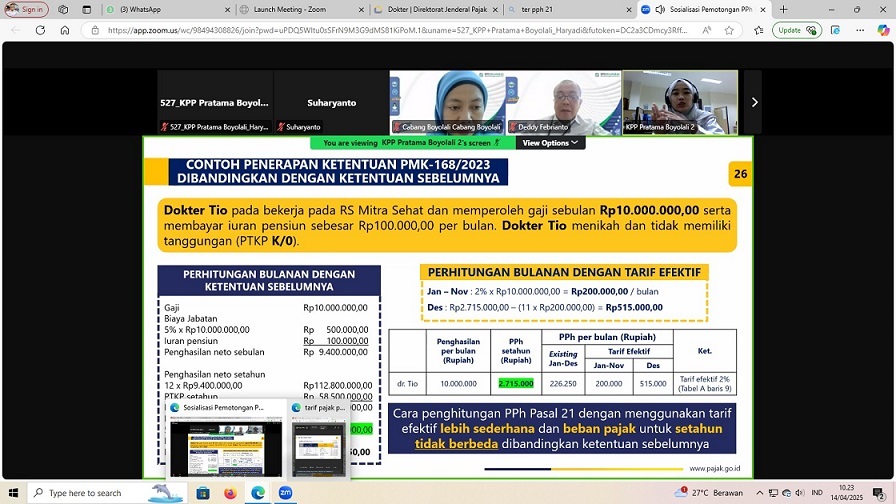Click the Edge Update button

[x=796, y=30]
